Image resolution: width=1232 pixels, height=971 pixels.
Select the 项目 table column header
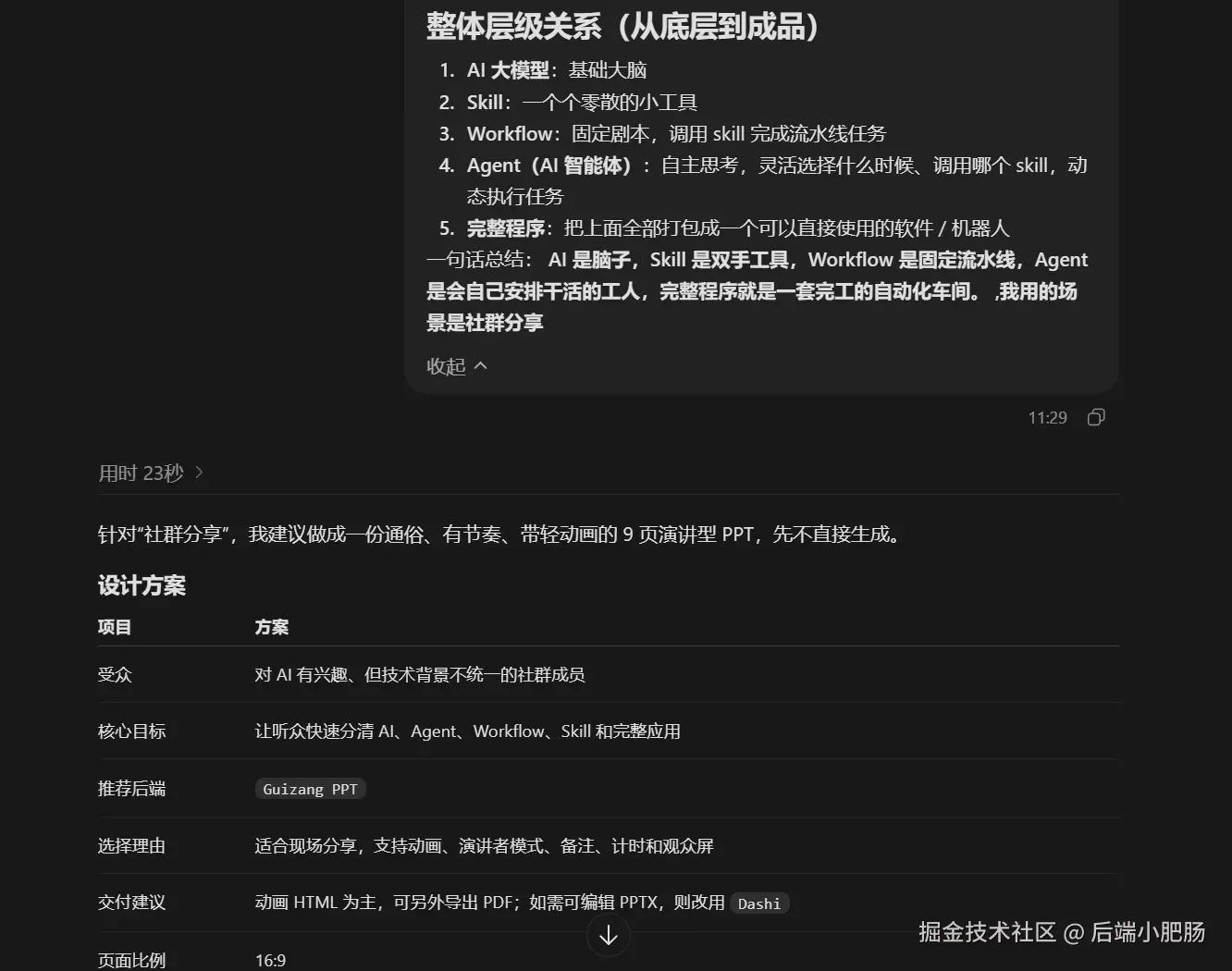(x=115, y=627)
